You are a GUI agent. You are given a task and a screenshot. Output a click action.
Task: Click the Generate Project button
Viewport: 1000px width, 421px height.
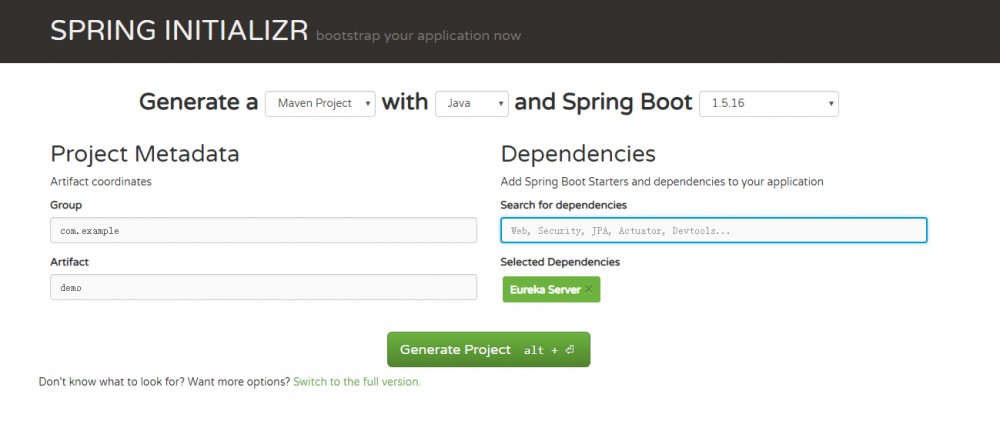coord(488,350)
